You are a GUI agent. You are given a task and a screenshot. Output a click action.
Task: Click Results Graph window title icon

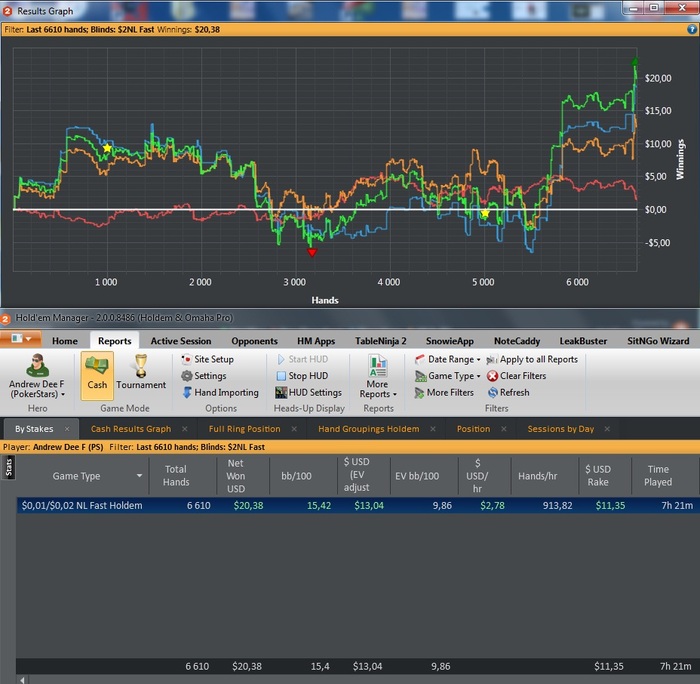pyautogui.click(x=7, y=11)
